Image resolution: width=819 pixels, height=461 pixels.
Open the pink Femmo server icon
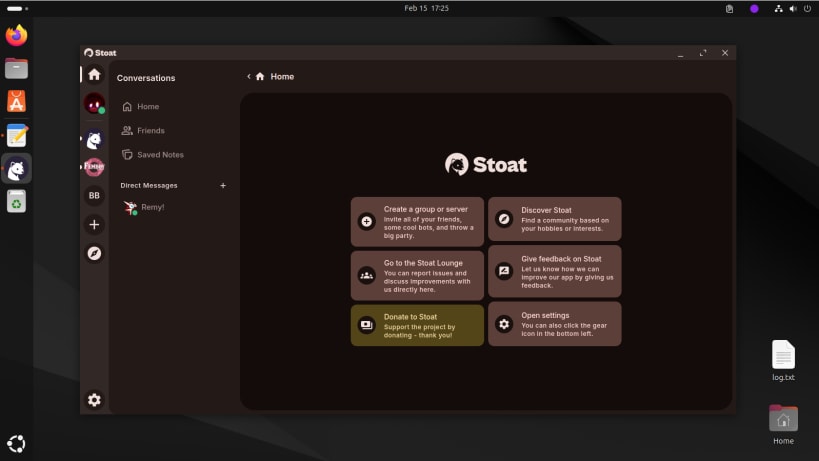(x=94, y=167)
